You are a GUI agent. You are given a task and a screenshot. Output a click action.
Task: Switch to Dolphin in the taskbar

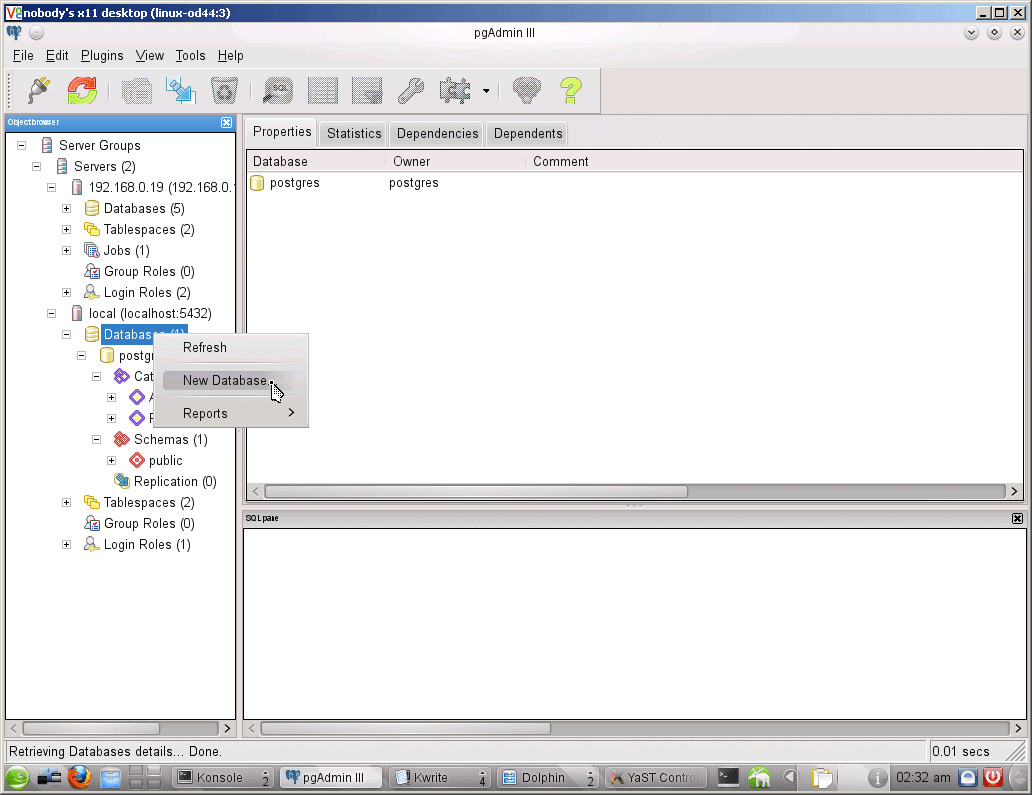(x=548, y=778)
